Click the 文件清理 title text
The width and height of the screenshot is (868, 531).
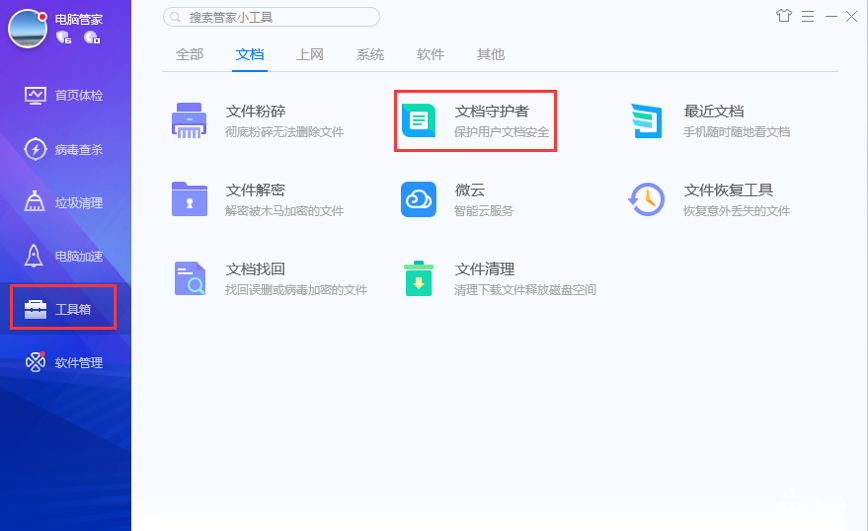coord(485,269)
